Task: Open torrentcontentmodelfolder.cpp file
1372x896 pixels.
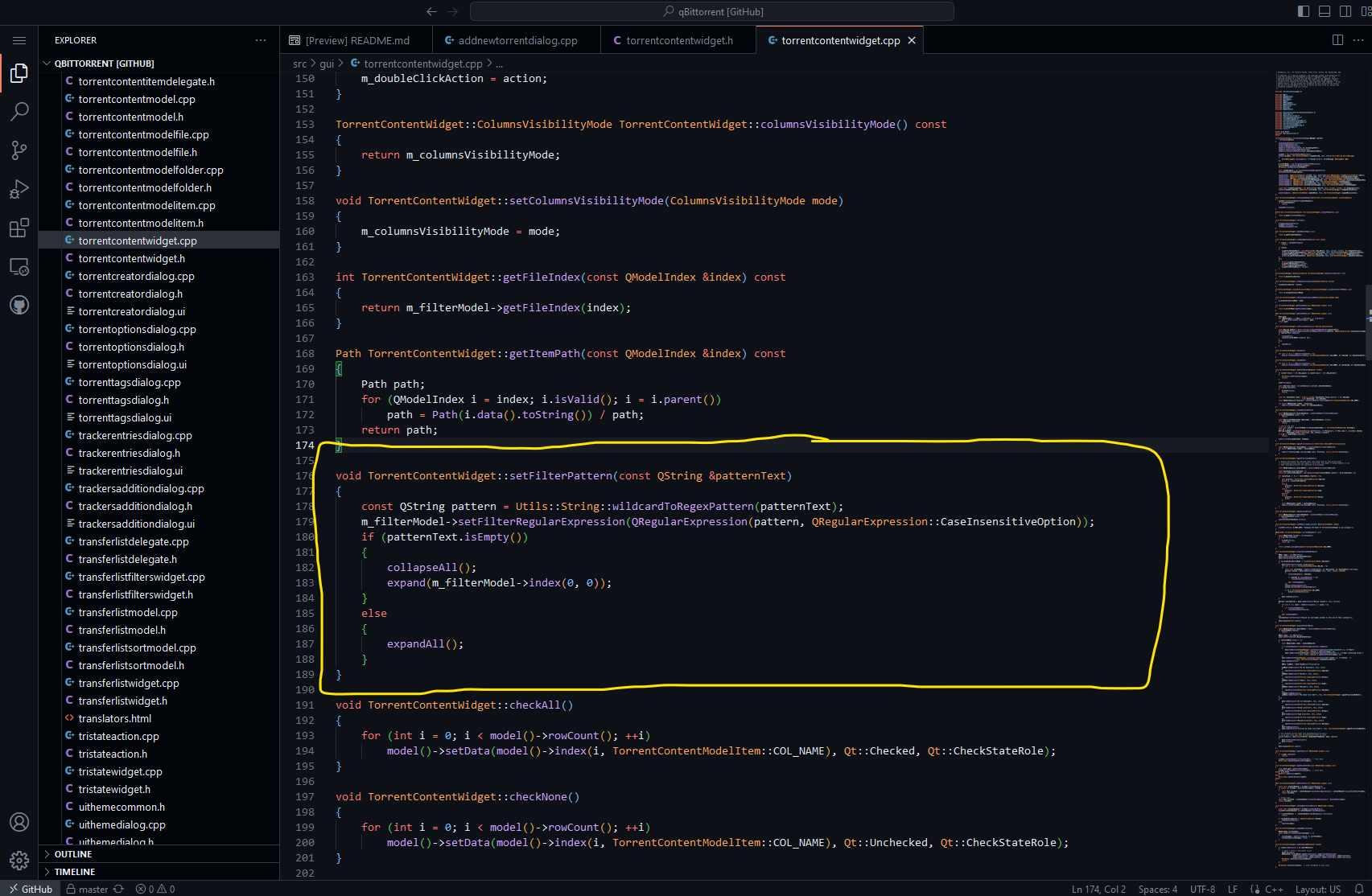Action: (150, 170)
